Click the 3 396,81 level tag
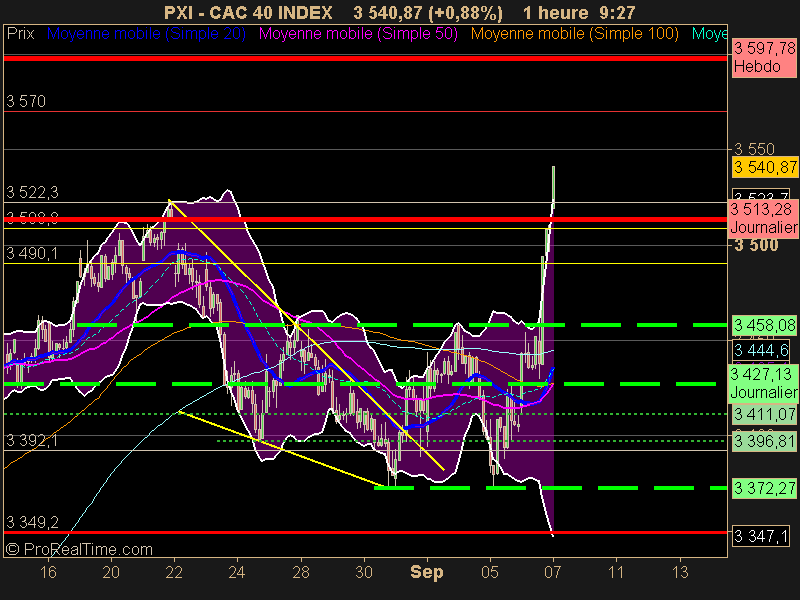800x600 pixels. (764, 441)
